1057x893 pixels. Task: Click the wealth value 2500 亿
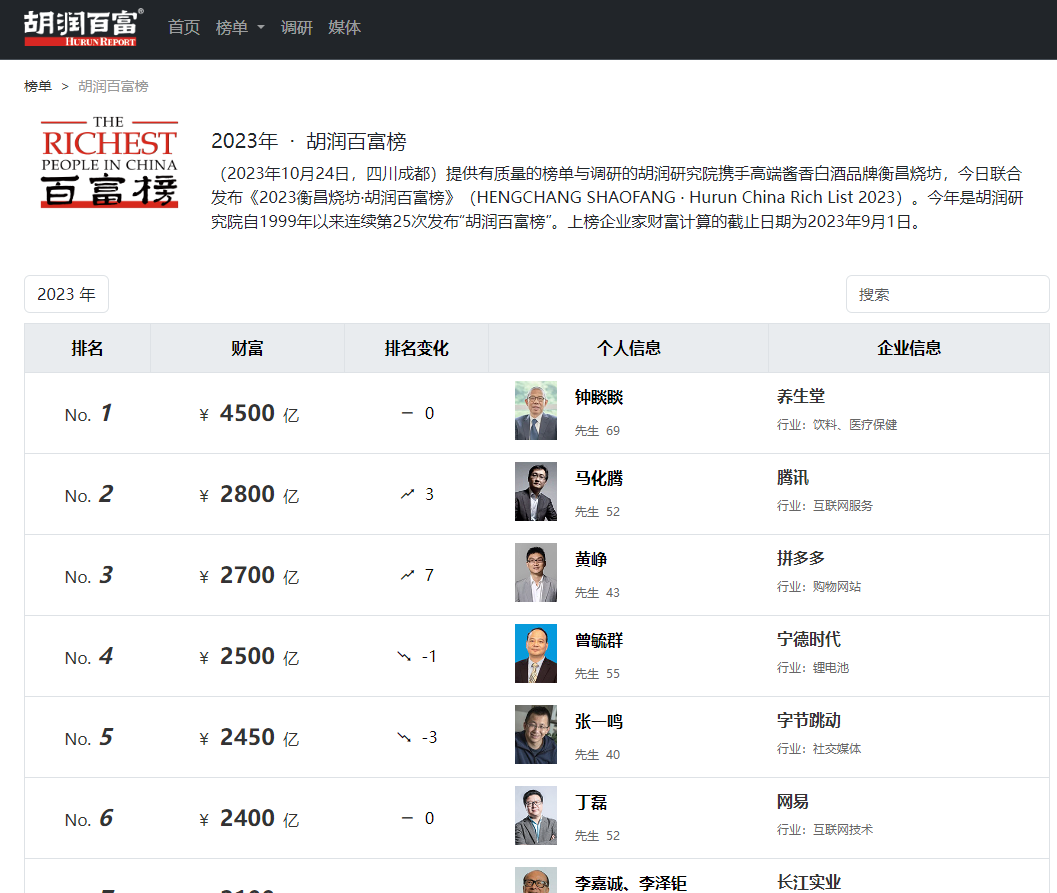[249, 656]
